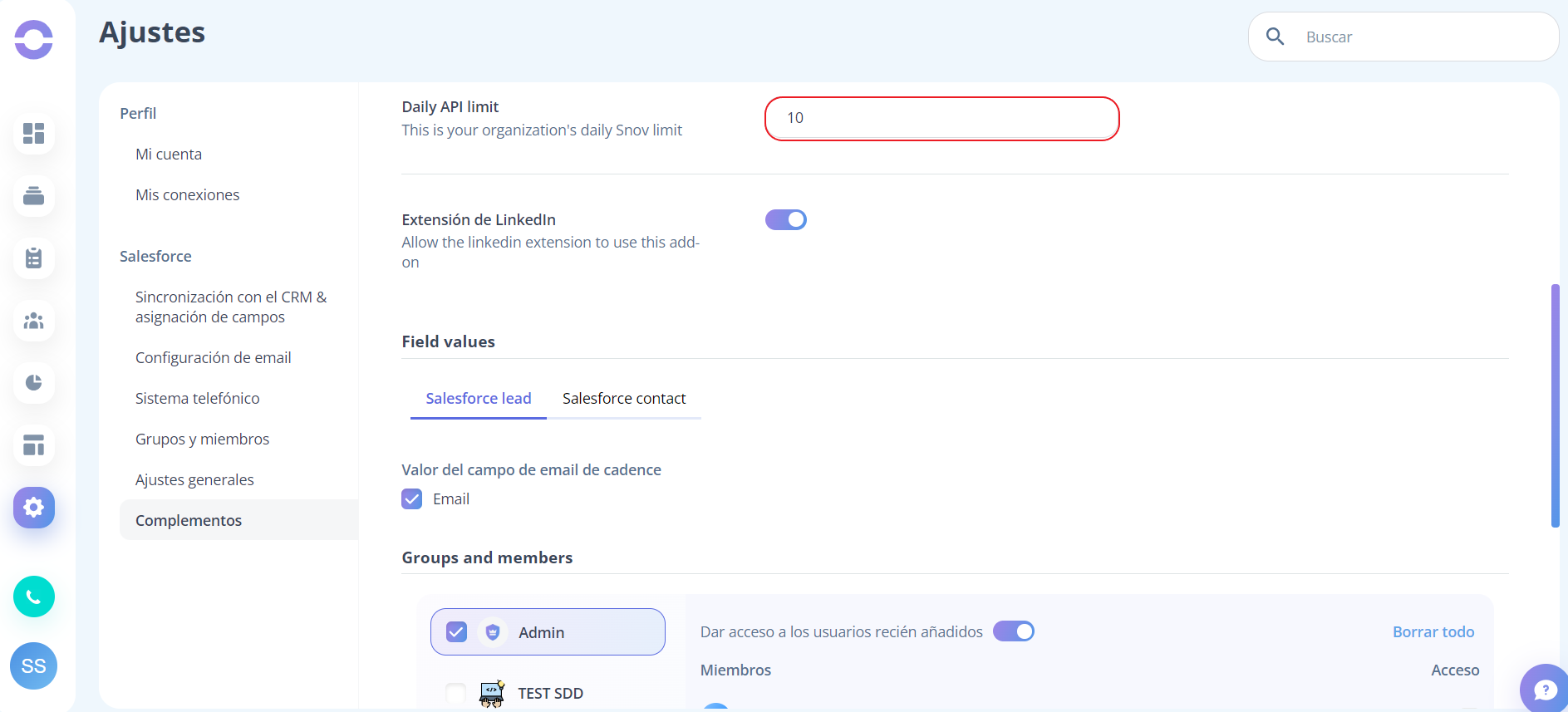Image resolution: width=1568 pixels, height=712 pixels.
Task: Click the Miembros column label
Action: coord(736,670)
